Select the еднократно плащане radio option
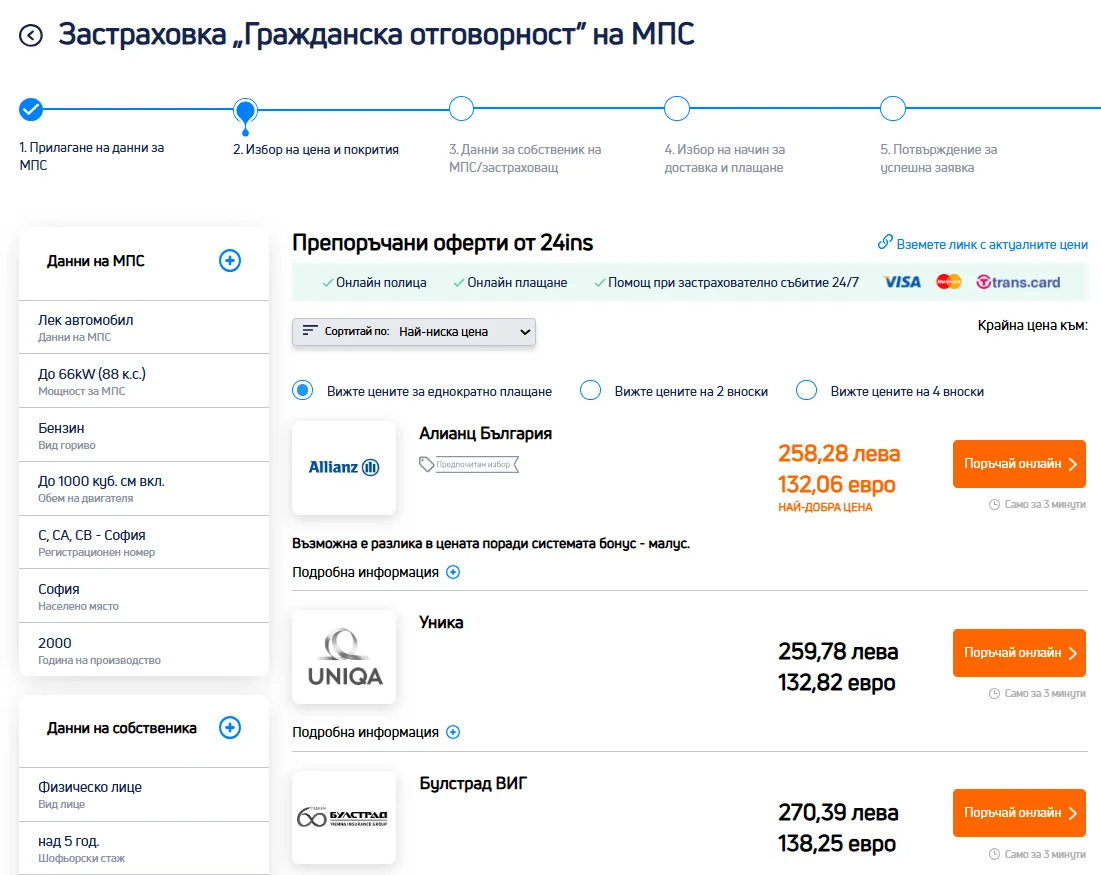Image resolution: width=1101 pixels, height=875 pixels. coord(302,390)
